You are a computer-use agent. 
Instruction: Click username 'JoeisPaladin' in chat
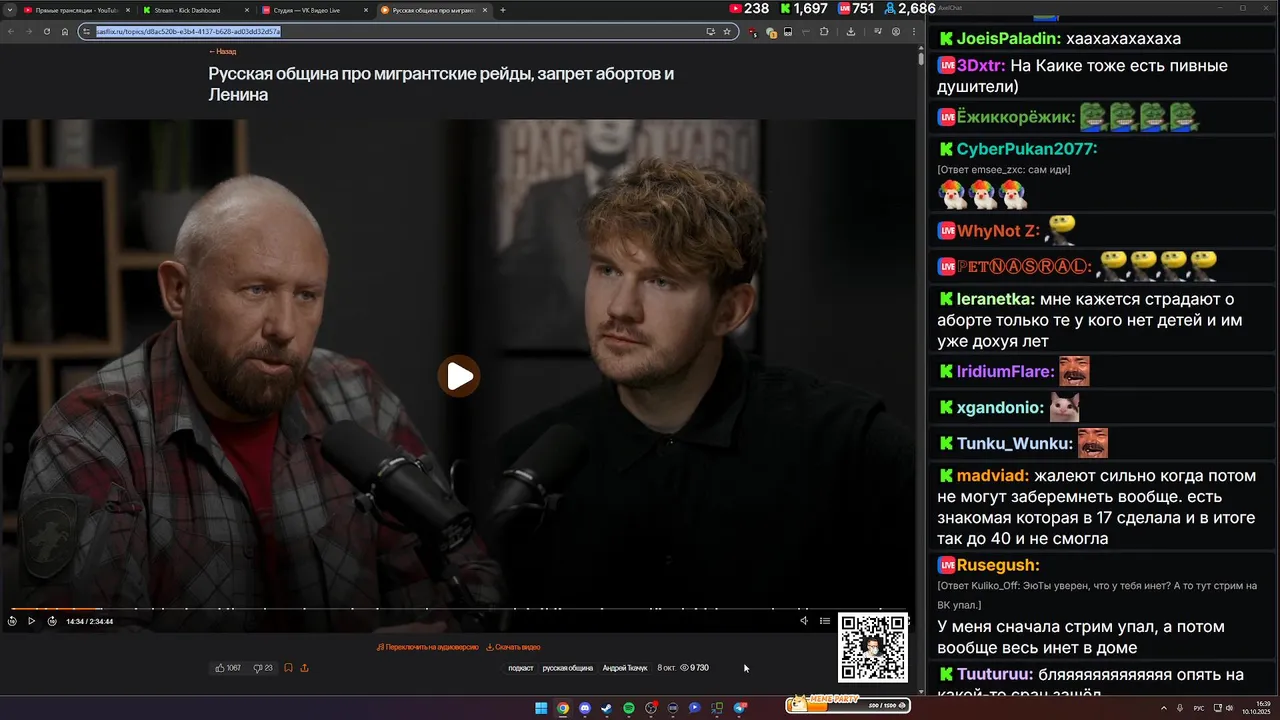[x=1007, y=39]
